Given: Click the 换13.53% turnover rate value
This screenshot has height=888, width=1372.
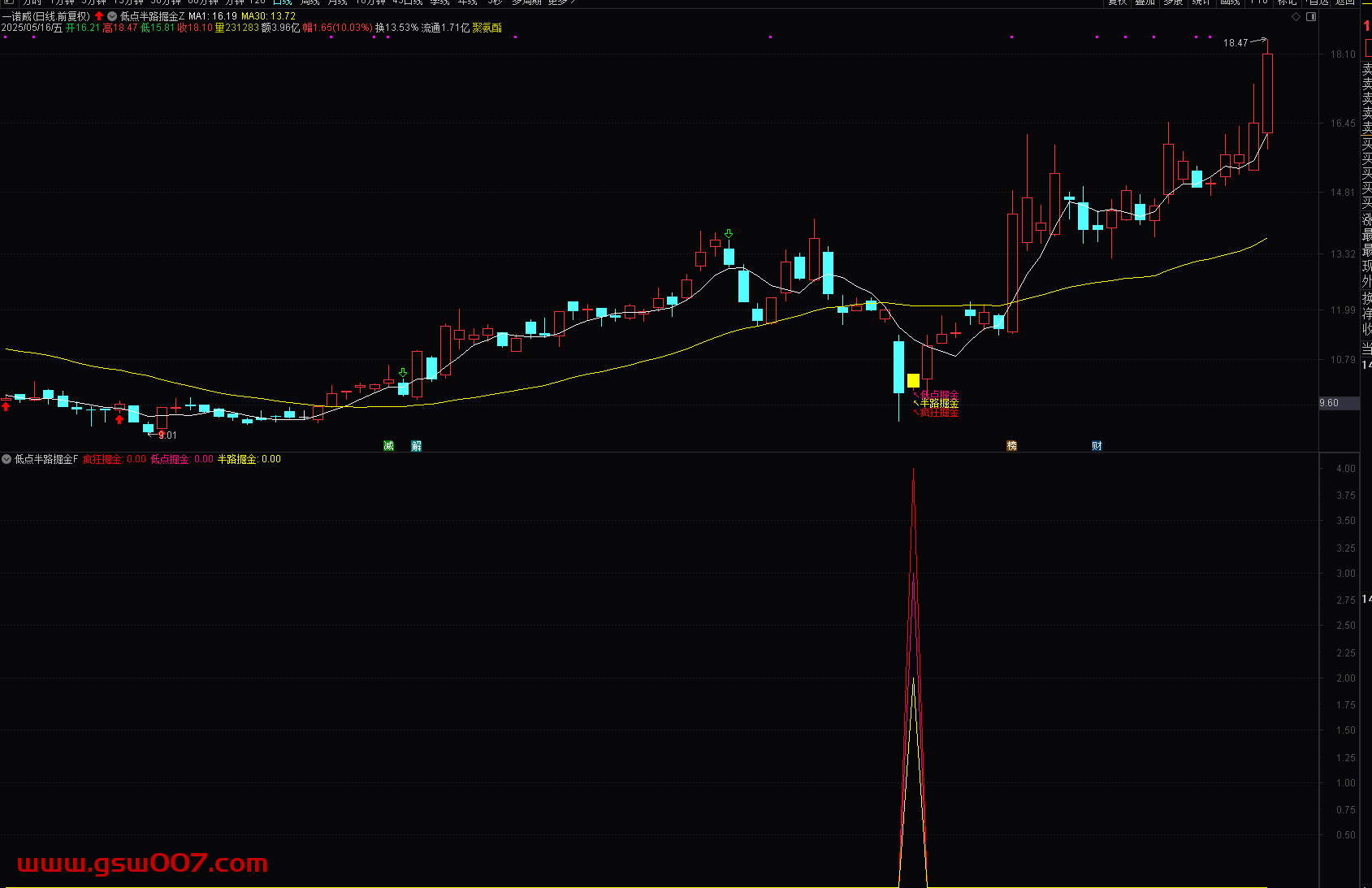Looking at the screenshot, I should click(396, 28).
